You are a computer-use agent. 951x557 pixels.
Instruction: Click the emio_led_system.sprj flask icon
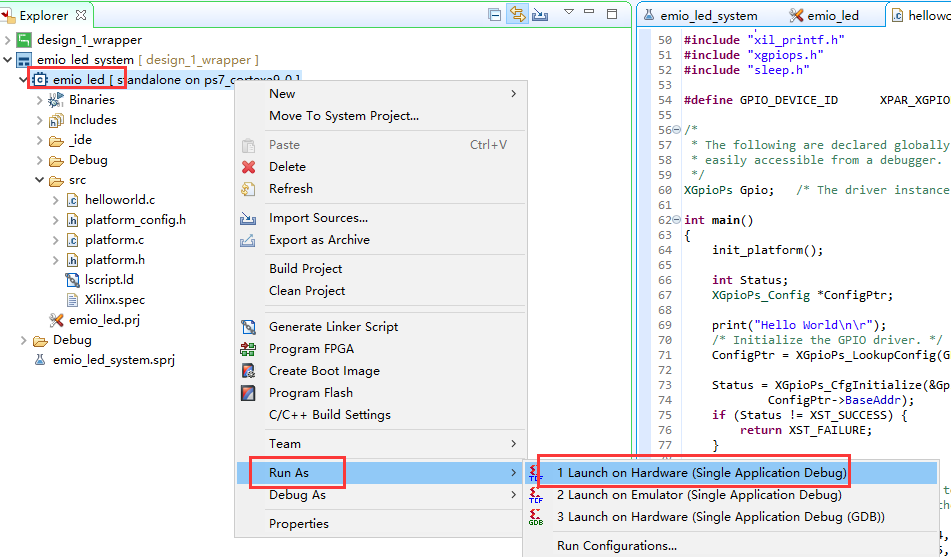39,360
